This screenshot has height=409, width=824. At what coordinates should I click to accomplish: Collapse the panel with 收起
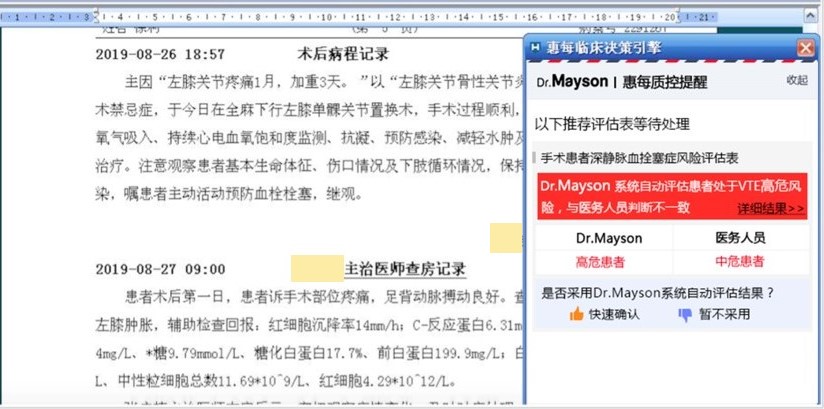pos(797,80)
